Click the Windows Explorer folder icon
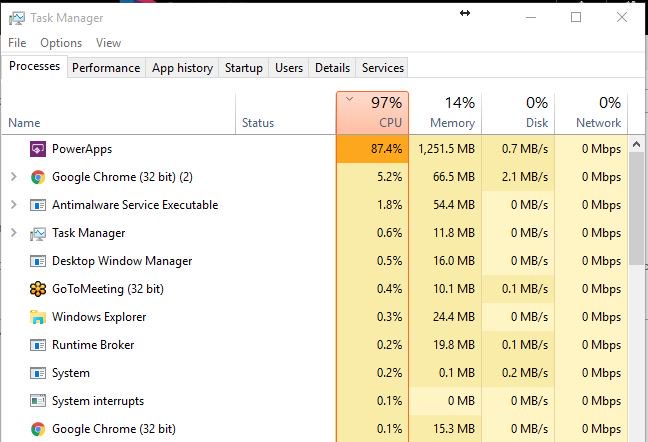The width and height of the screenshot is (648, 442). (x=38, y=317)
